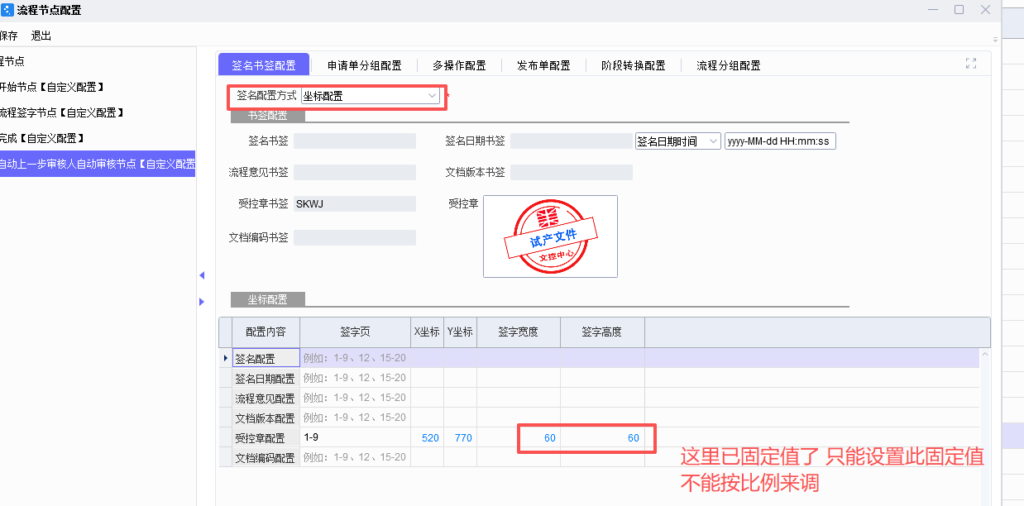
Task: Switch to the 发布单配置 tab
Action: click(x=543, y=65)
